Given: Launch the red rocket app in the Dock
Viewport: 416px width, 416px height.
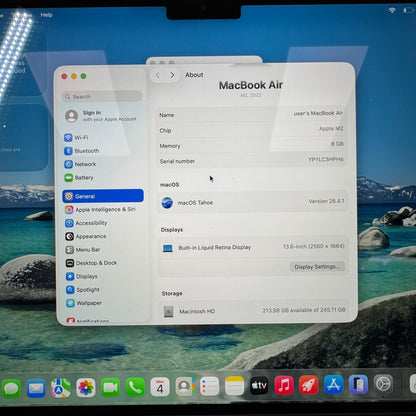Looking at the screenshot, I should (x=309, y=385).
